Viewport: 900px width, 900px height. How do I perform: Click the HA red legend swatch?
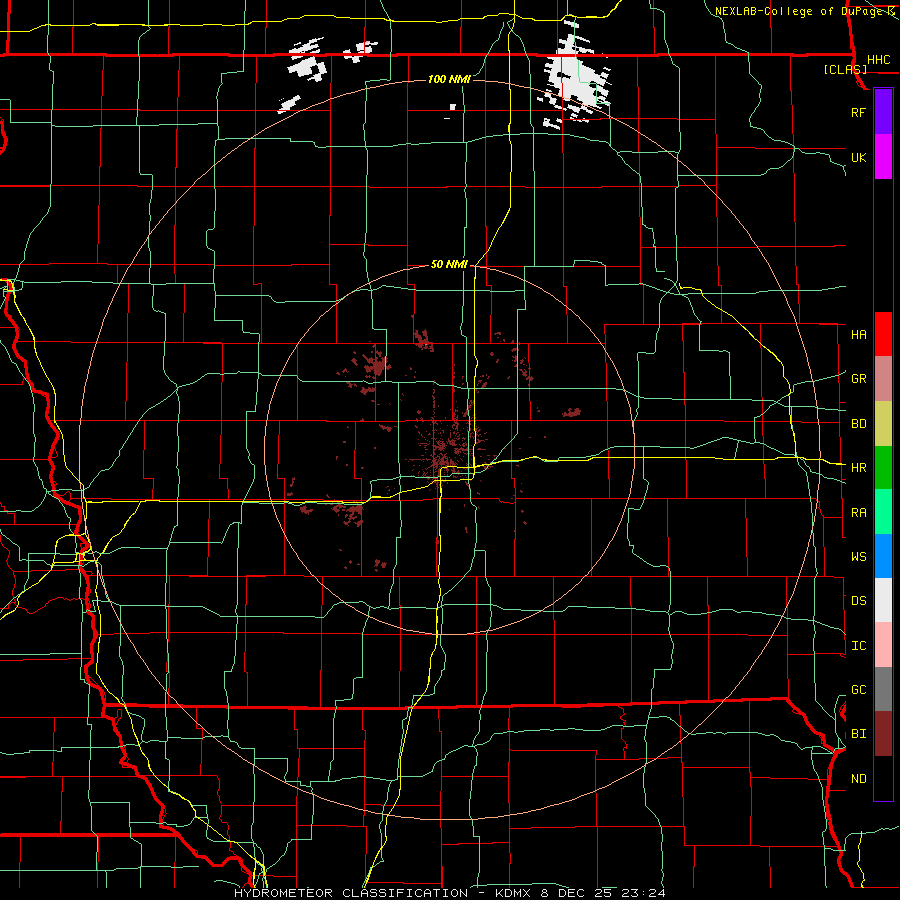[x=883, y=334]
